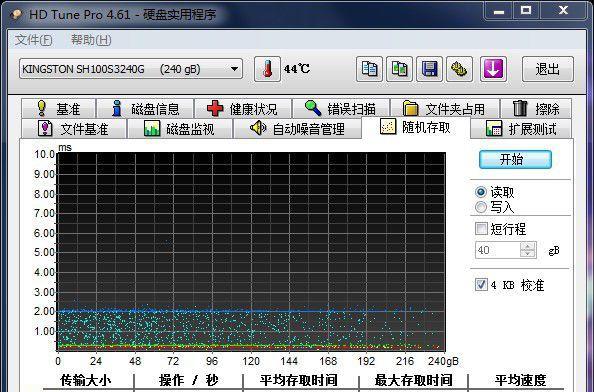Click the purple download arrow icon
594x392 pixels.
493,69
